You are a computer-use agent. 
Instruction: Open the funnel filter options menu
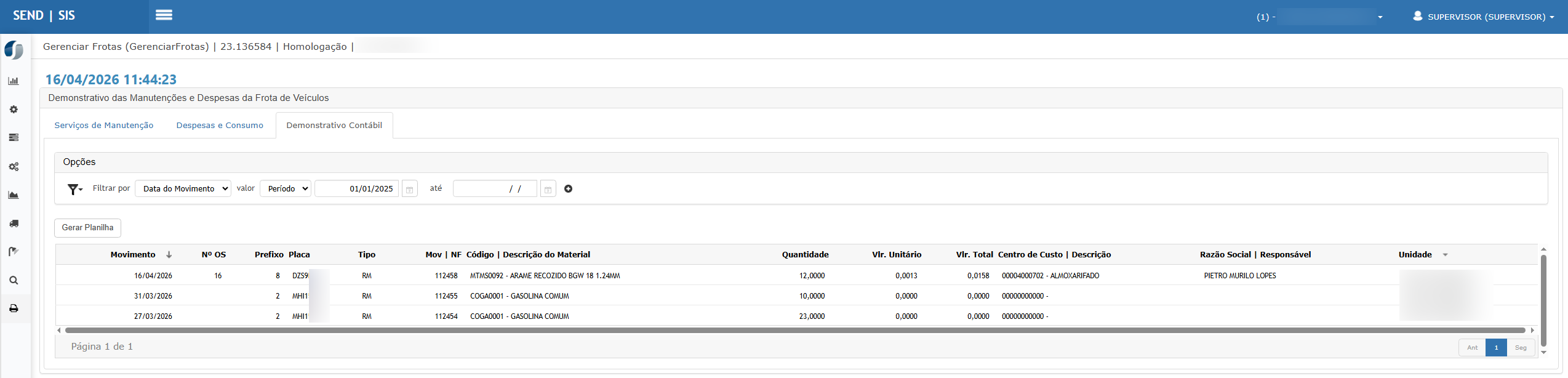(x=74, y=189)
